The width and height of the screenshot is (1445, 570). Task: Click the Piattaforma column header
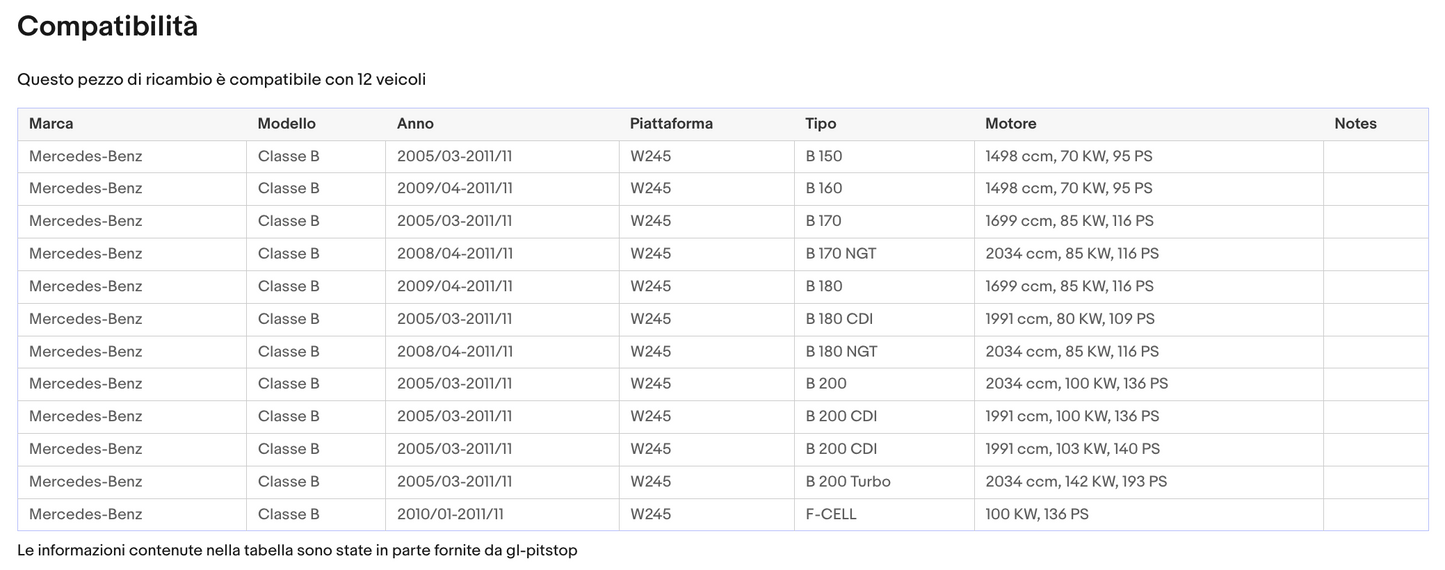click(x=671, y=124)
